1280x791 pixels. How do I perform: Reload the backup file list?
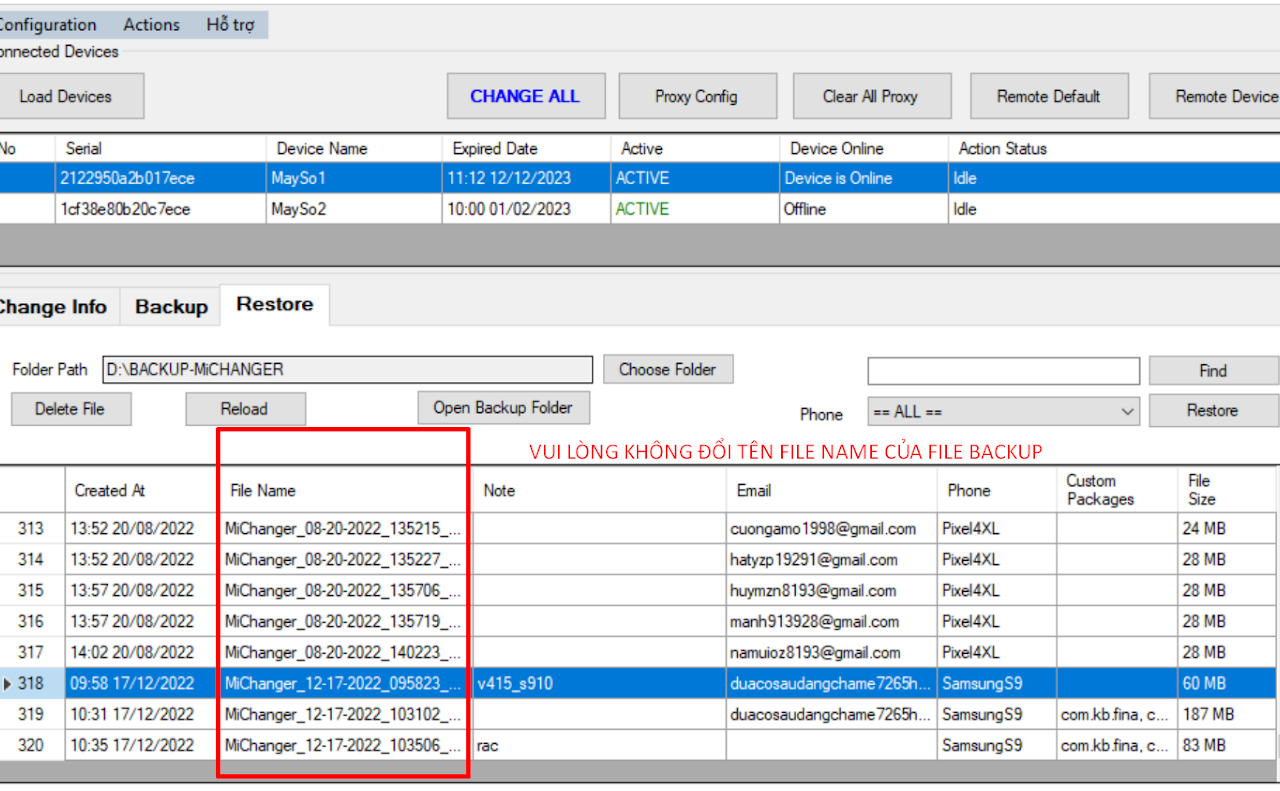tap(245, 409)
